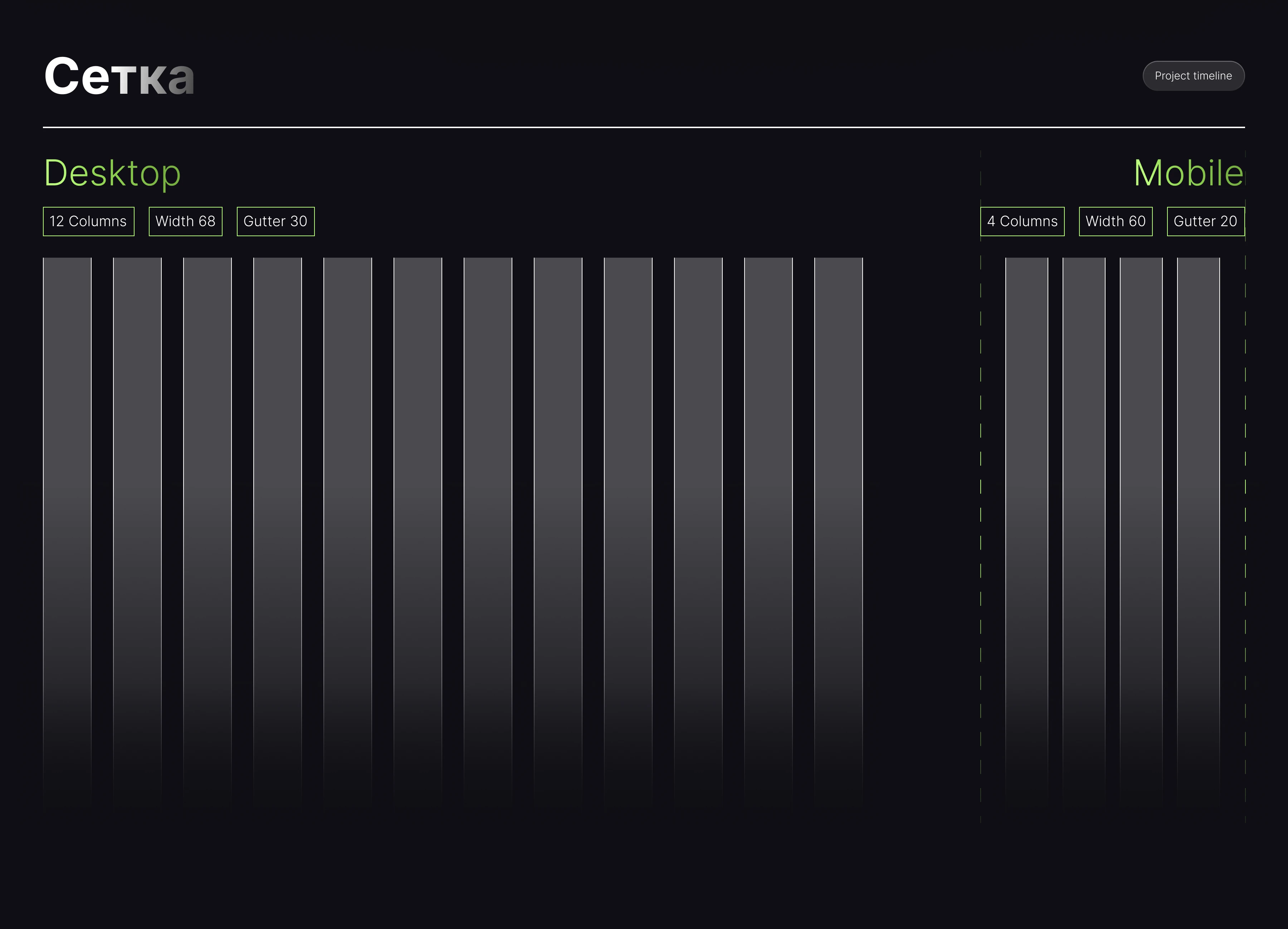Image resolution: width=1288 pixels, height=929 pixels.
Task: Click the Project timeline button
Action: click(x=1193, y=76)
